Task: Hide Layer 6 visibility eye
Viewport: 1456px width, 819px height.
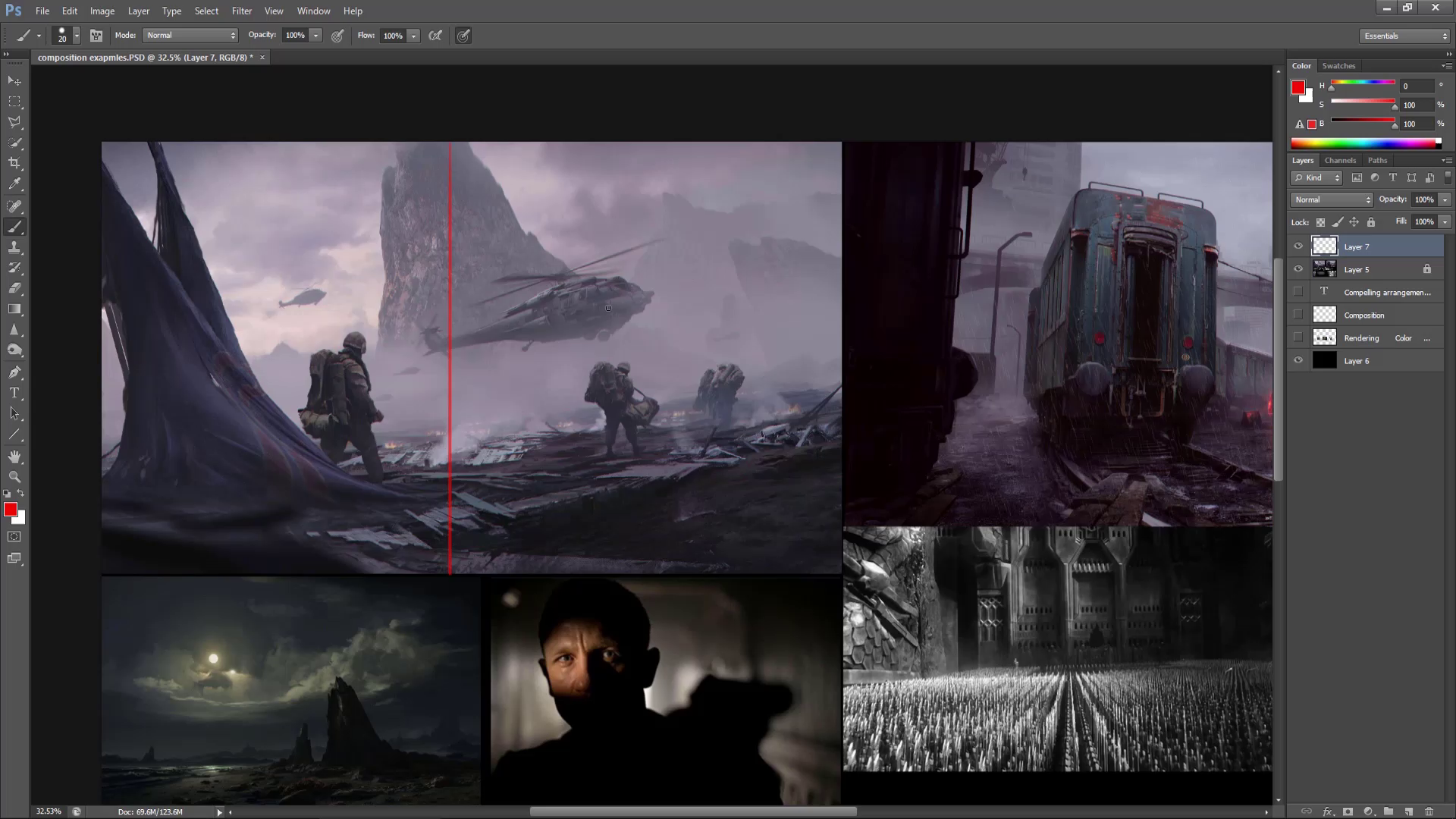Action: [x=1298, y=360]
